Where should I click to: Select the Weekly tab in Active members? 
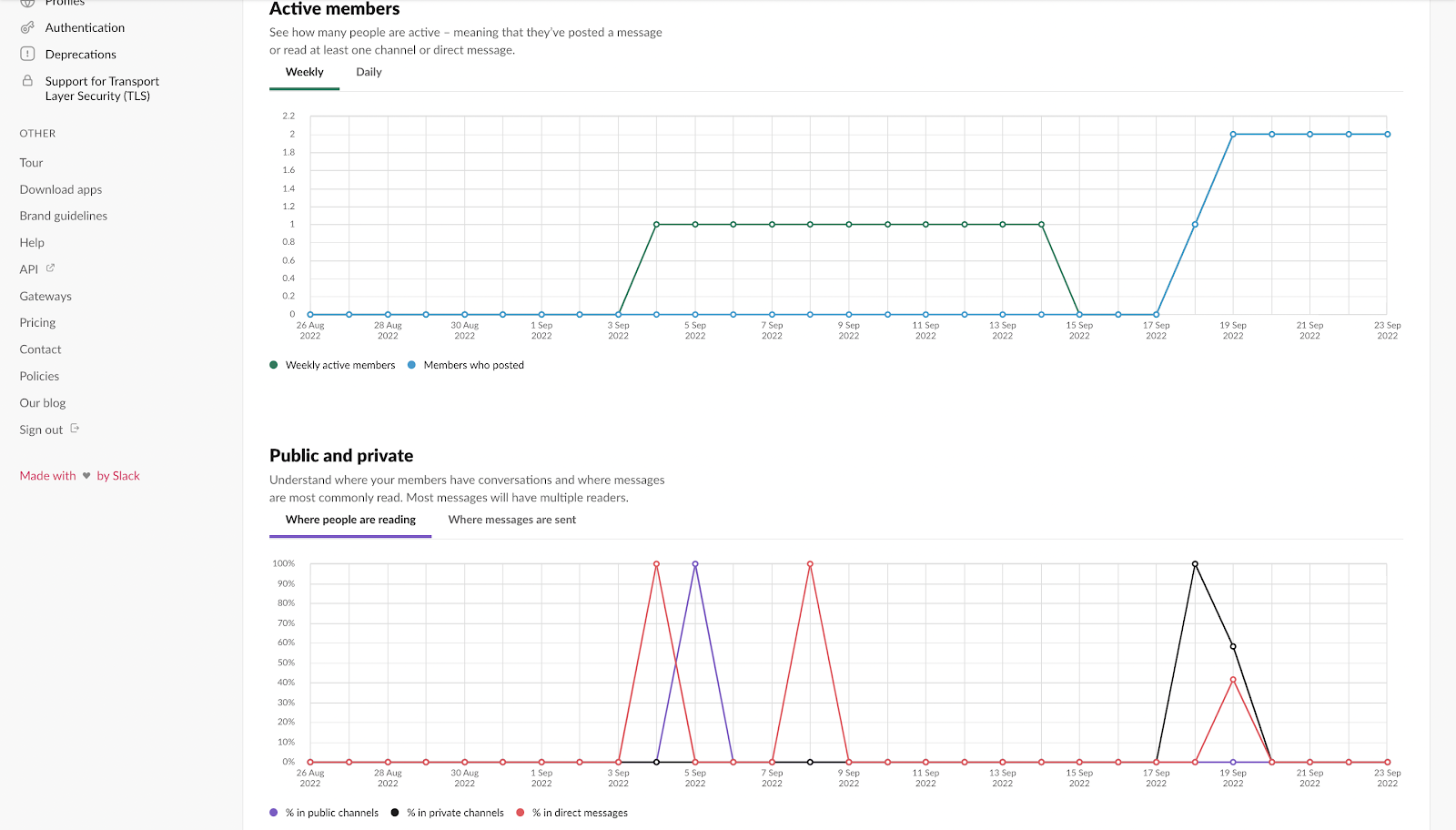(304, 72)
